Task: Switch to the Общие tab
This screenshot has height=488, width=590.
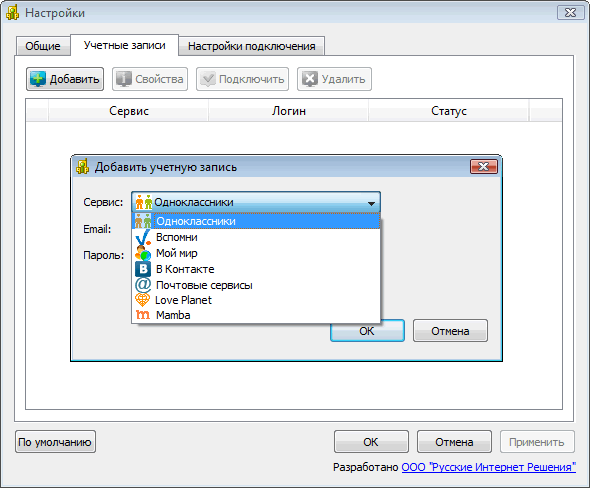Action: 43,46
